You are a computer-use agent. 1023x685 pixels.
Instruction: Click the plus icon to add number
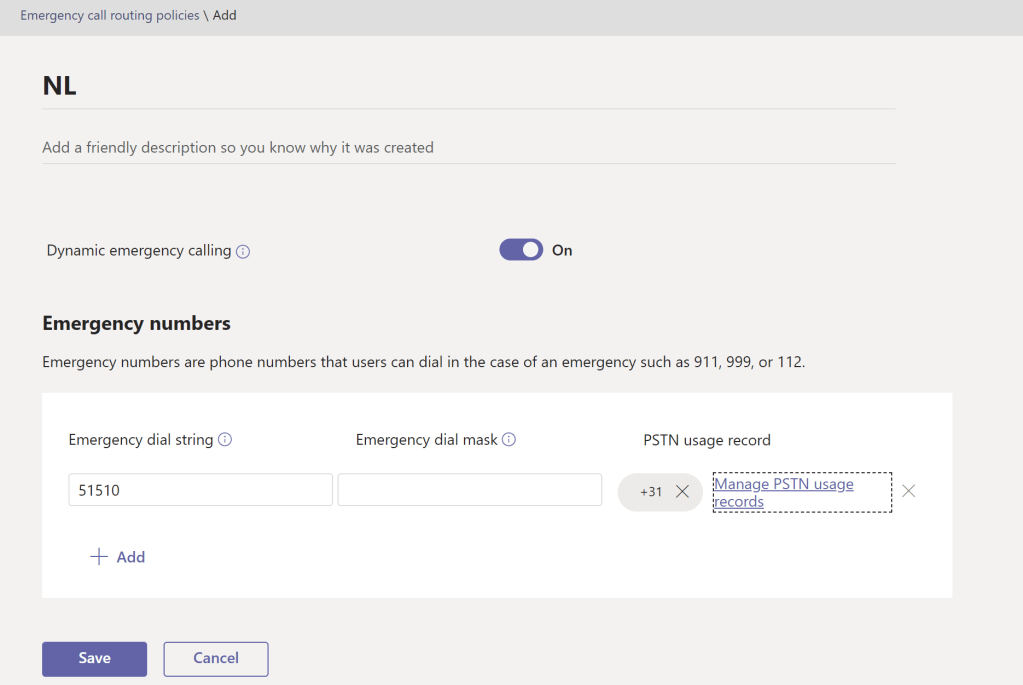pos(99,557)
